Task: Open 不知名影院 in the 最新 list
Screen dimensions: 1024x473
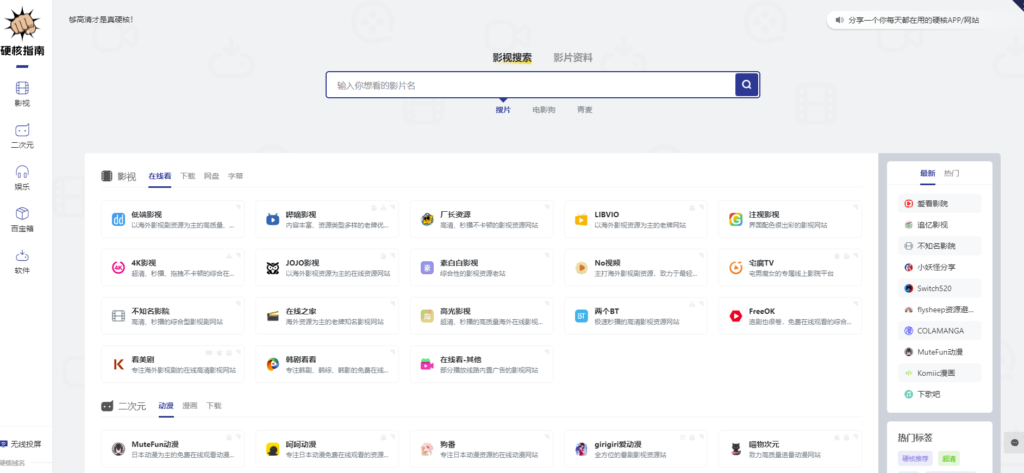Action: 939,246
